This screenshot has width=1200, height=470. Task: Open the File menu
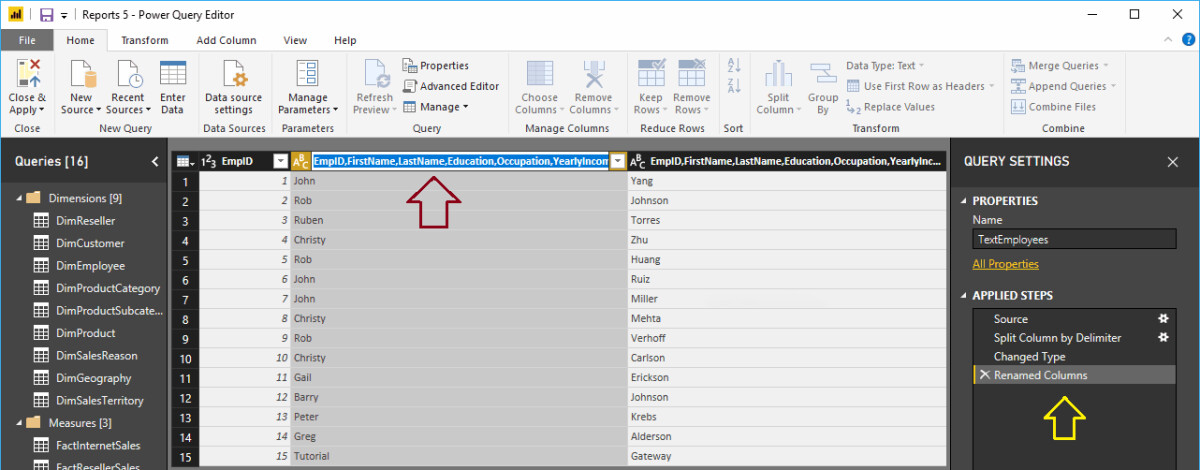pos(27,40)
